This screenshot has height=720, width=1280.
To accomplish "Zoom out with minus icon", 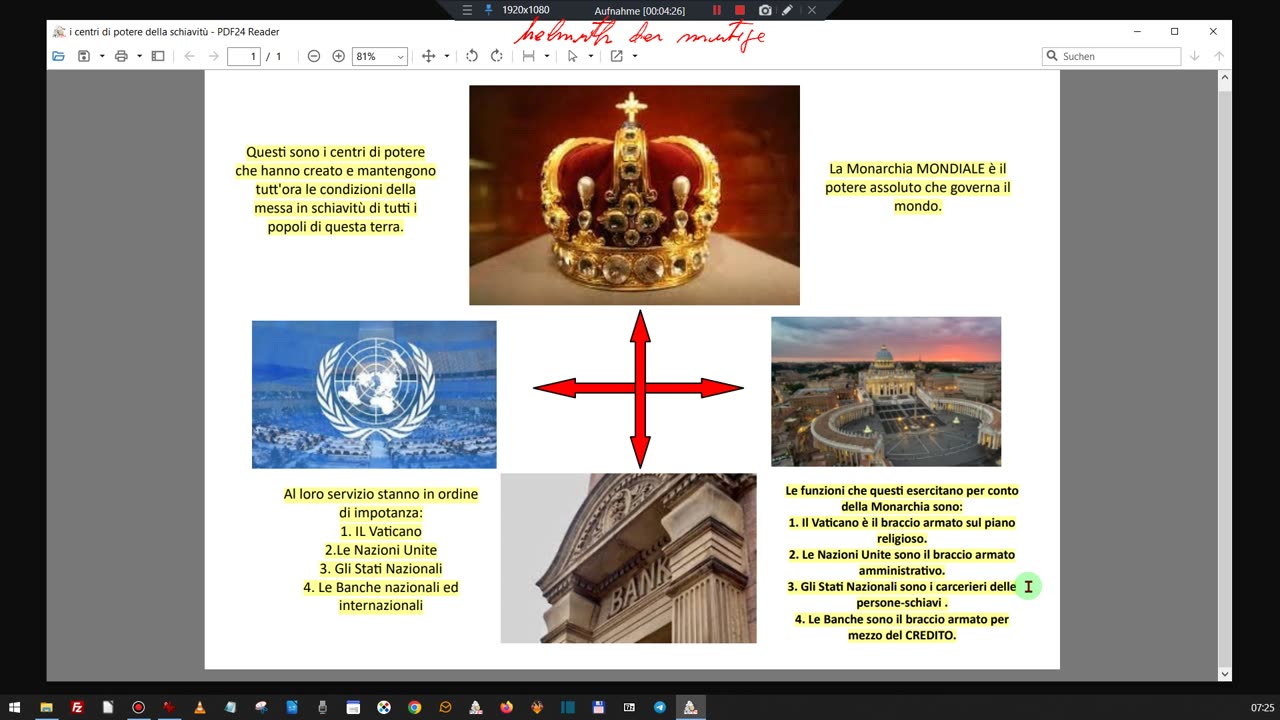I will [314, 56].
